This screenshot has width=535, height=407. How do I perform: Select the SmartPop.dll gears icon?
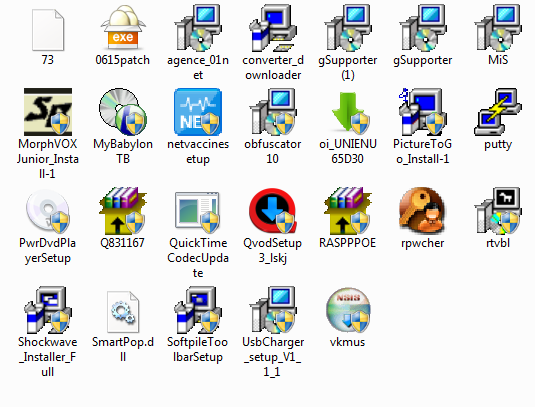(x=123, y=312)
